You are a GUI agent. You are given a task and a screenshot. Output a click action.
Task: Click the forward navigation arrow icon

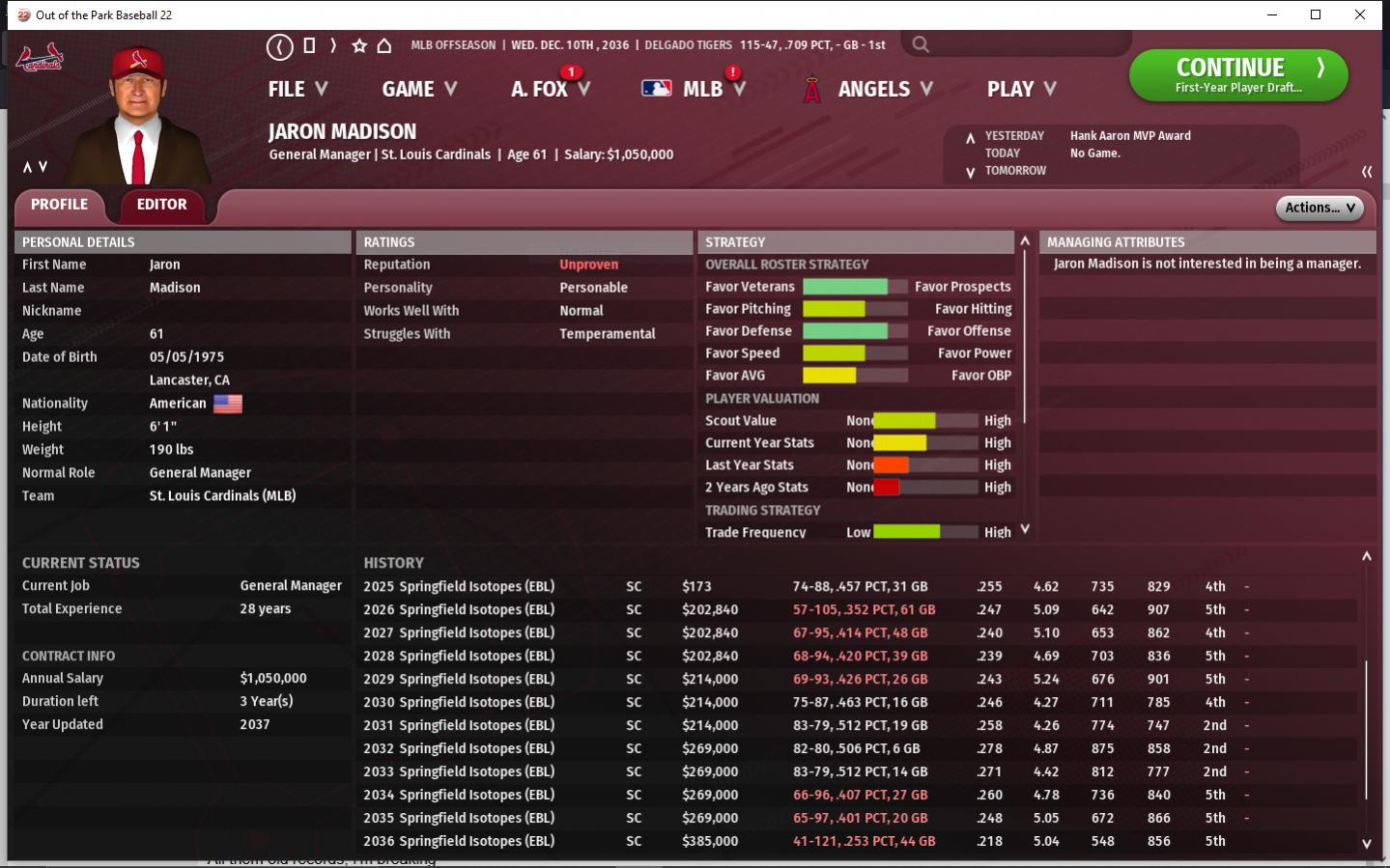[333, 45]
